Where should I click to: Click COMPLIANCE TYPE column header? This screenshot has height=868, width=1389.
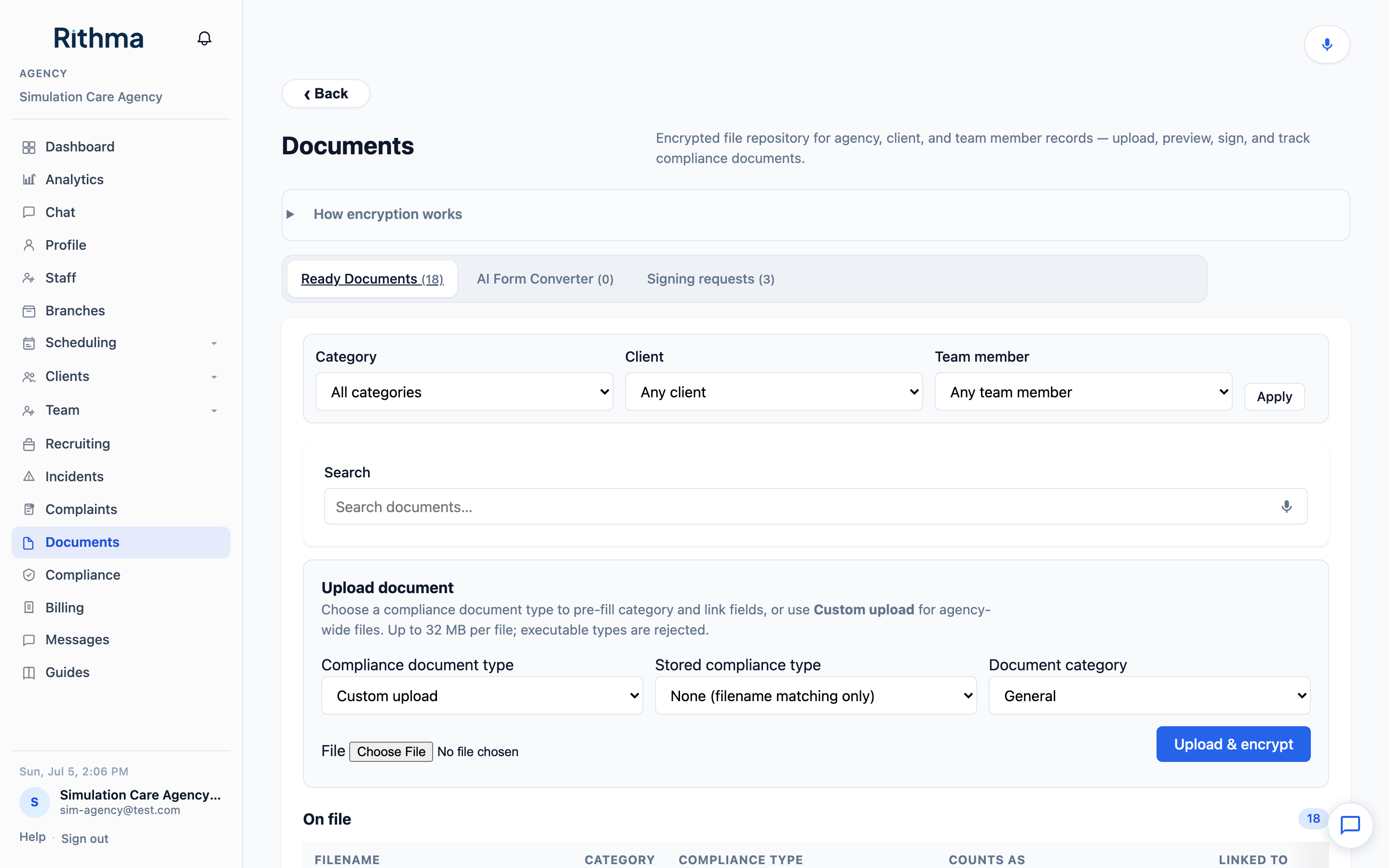(740, 859)
